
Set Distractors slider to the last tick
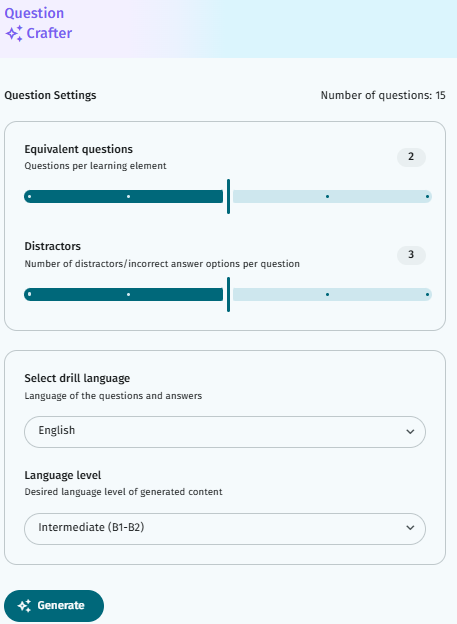pos(427,294)
